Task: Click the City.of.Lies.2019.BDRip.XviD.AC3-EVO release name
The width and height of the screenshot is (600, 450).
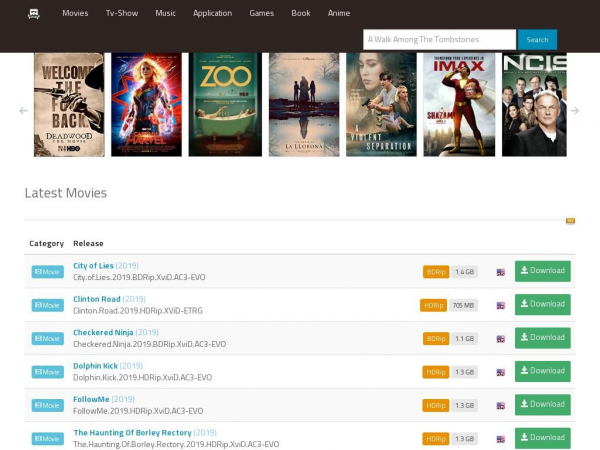Action: (x=139, y=277)
